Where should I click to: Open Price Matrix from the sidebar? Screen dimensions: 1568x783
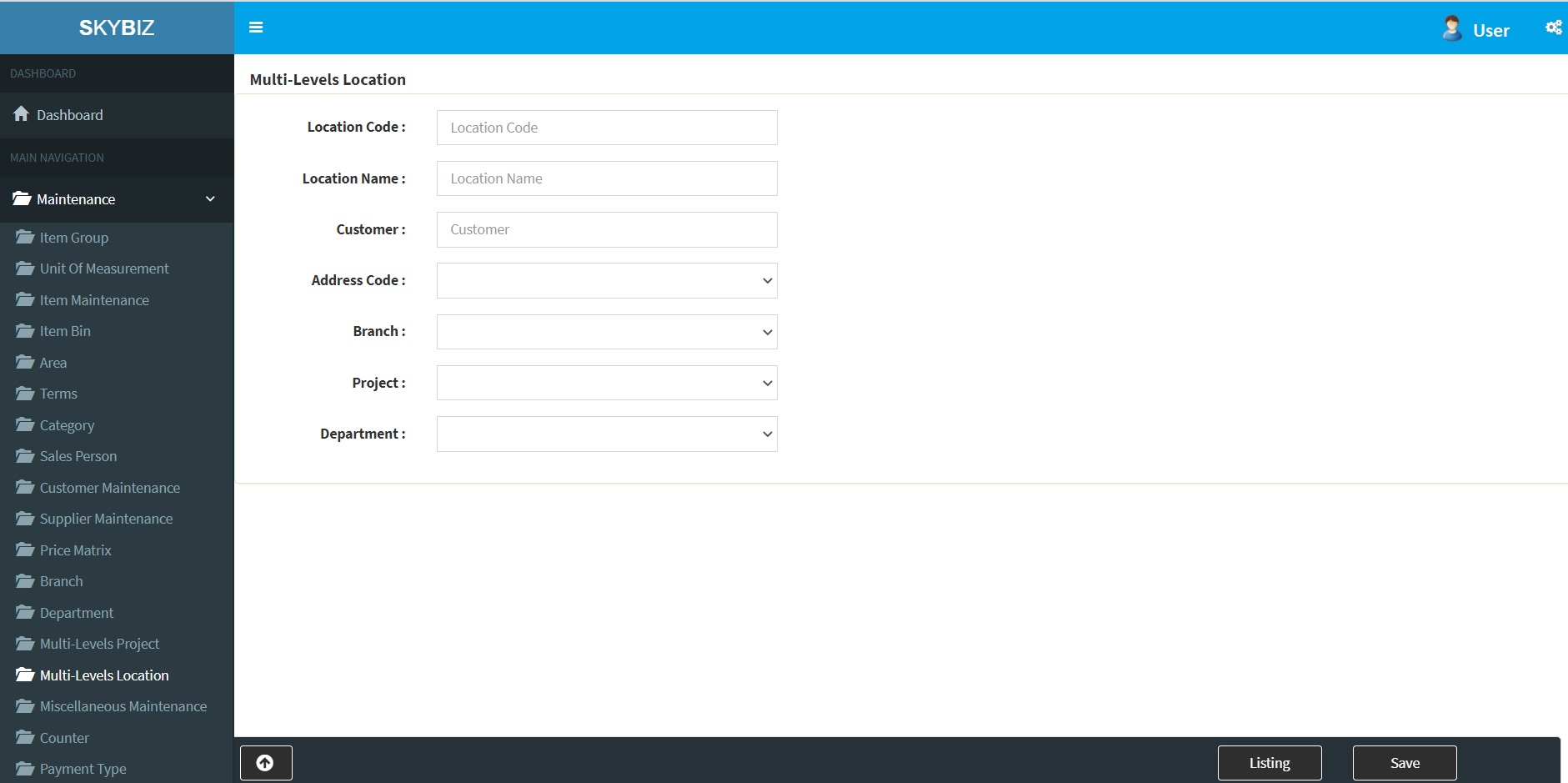(x=75, y=550)
